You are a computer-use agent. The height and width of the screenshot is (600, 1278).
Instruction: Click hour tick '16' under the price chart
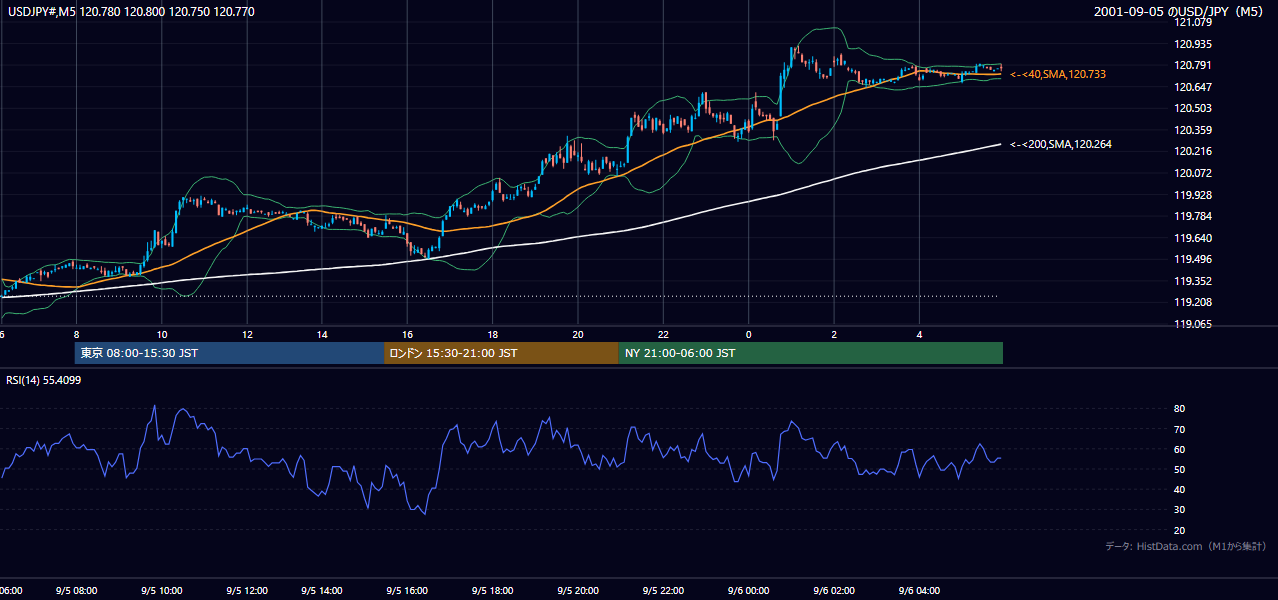coord(408,335)
